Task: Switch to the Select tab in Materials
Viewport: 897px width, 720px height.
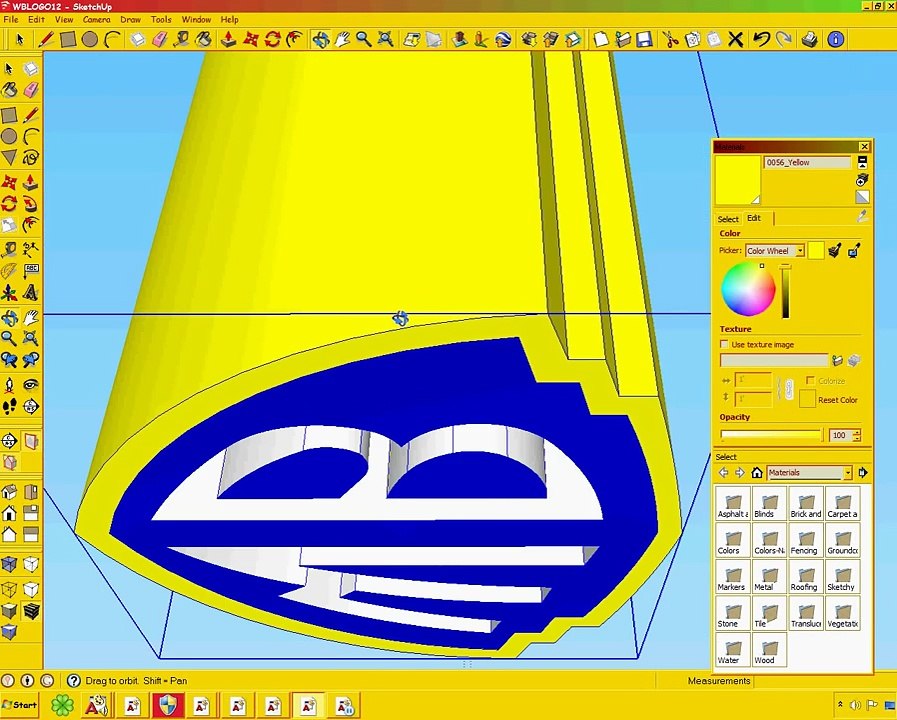Action: pyautogui.click(x=728, y=219)
